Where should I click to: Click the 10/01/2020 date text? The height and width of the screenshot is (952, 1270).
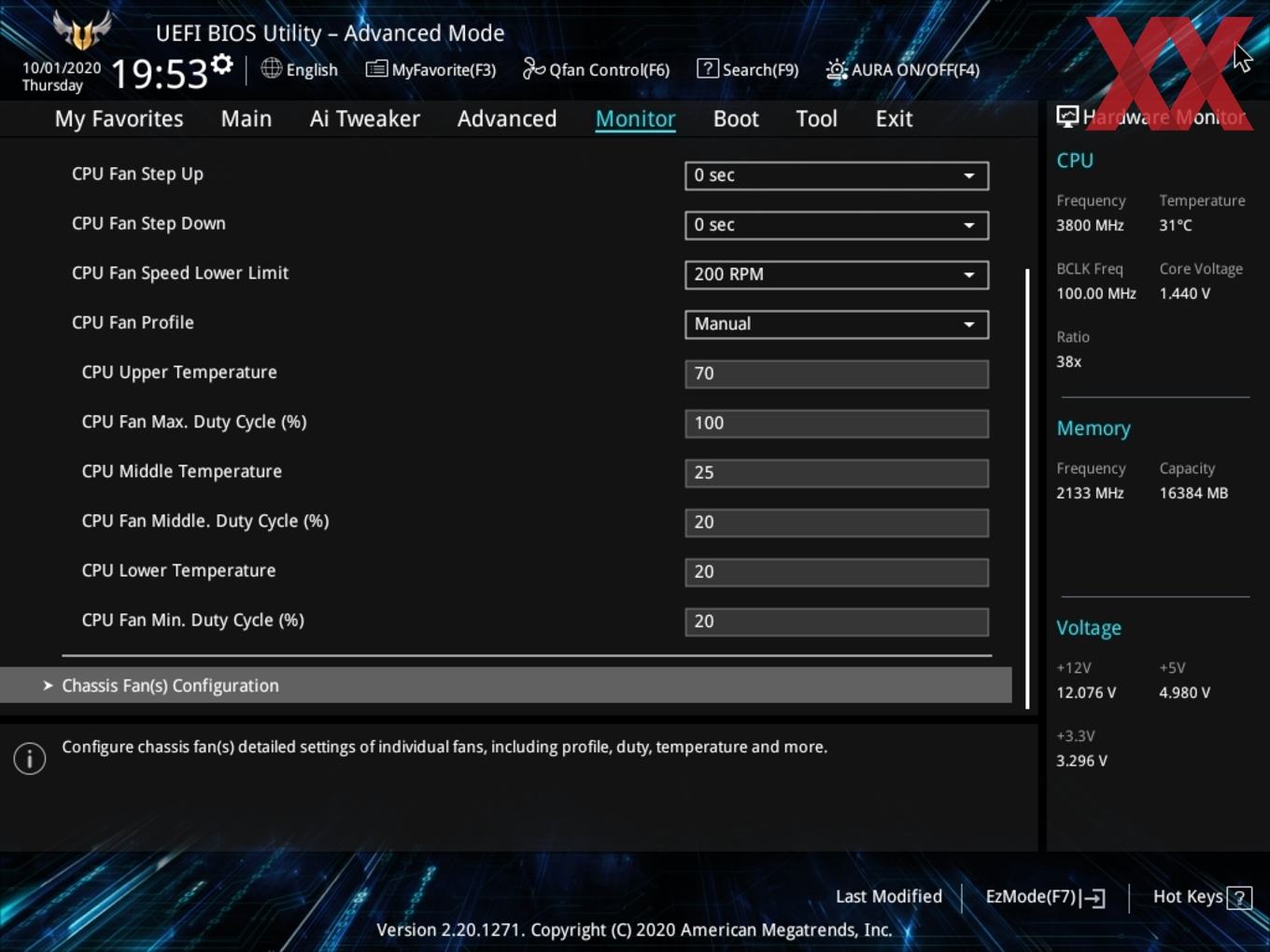pos(62,68)
